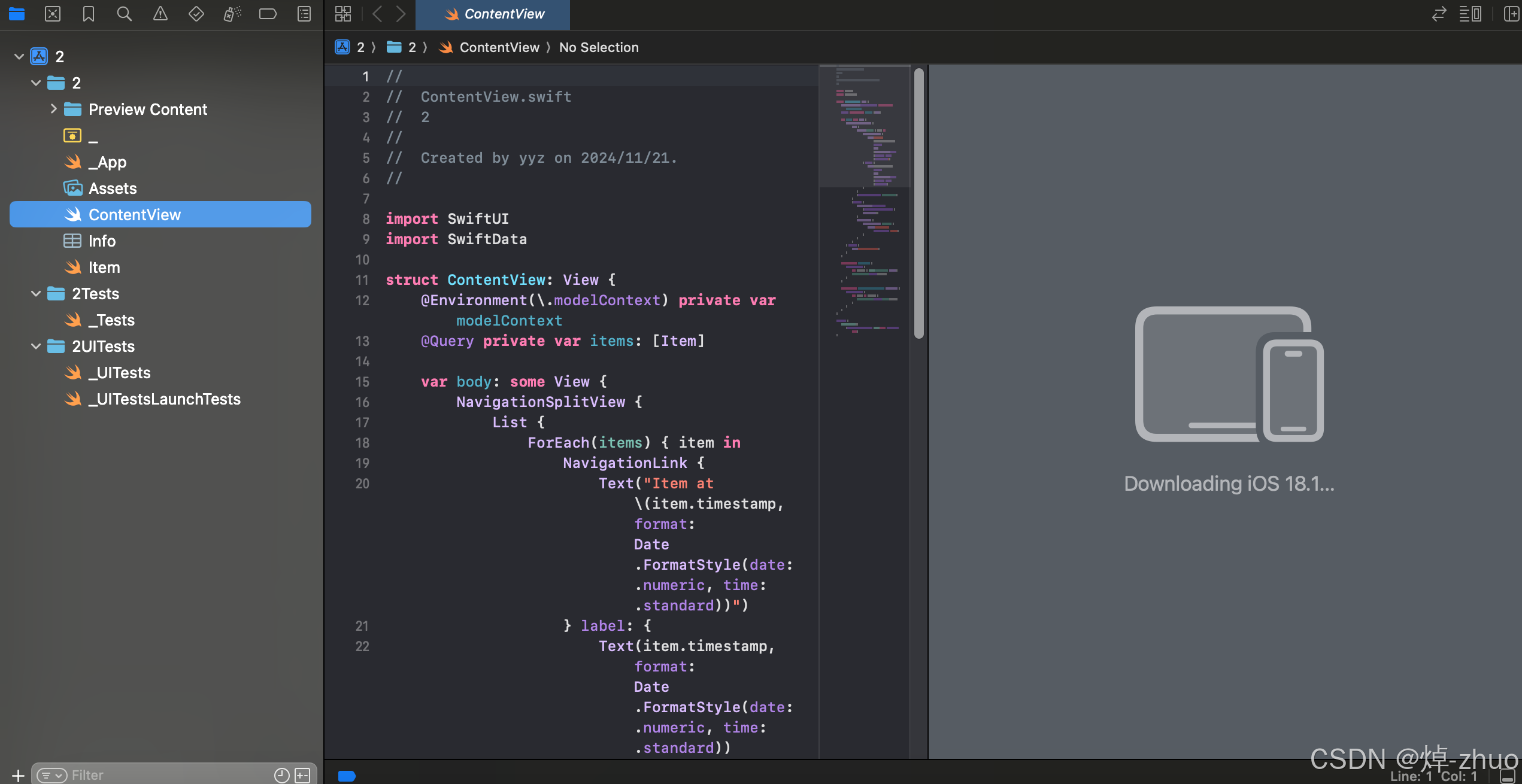1522x784 pixels.
Task: Collapse the 2Tests folder
Action: click(x=36, y=293)
